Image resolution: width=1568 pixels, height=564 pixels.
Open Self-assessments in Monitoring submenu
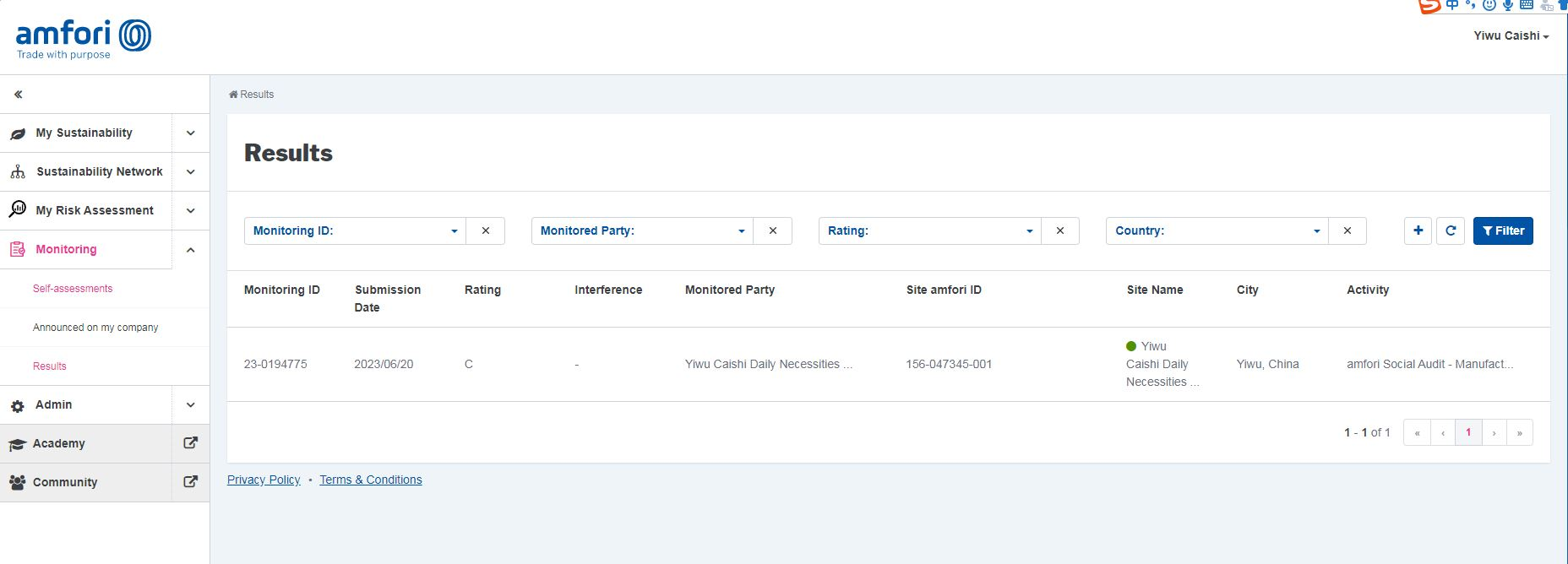[x=73, y=289]
